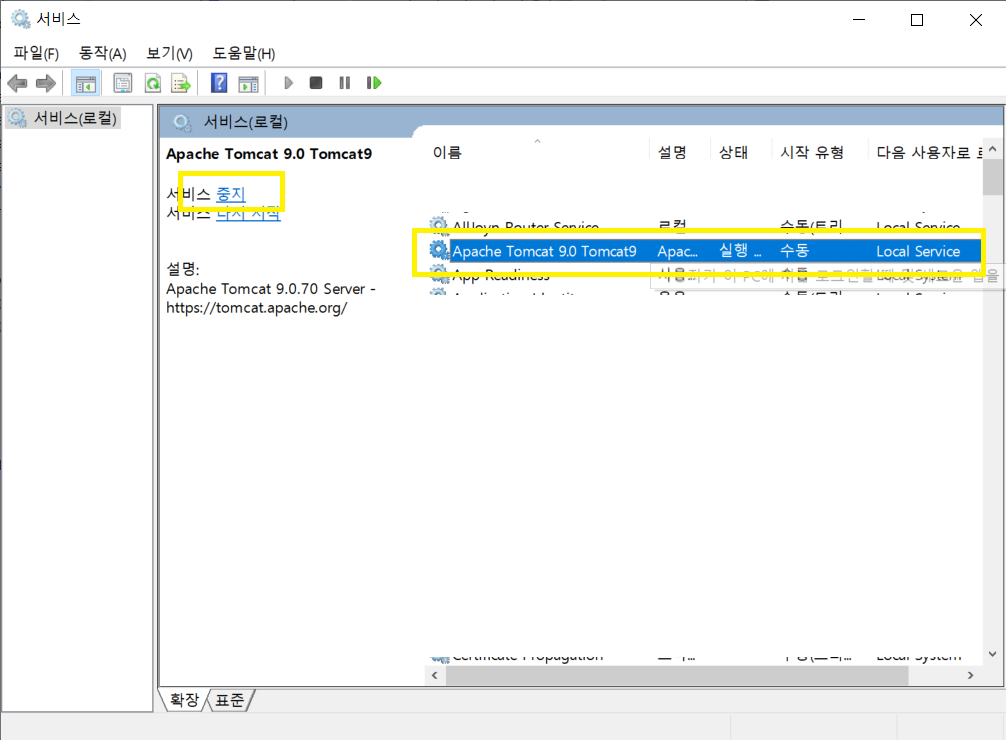Switch to the 확장 tab
This screenshot has width=1006, height=740.
(x=184, y=700)
